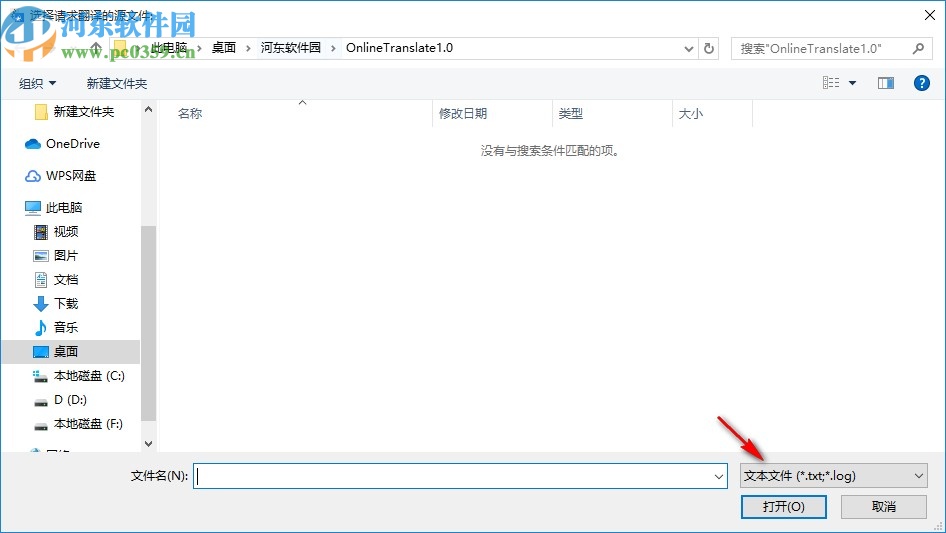The height and width of the screenshot is (533, 946).
Task: Open 下载 folder in sidebar
Action: click(x=66, y=304)
